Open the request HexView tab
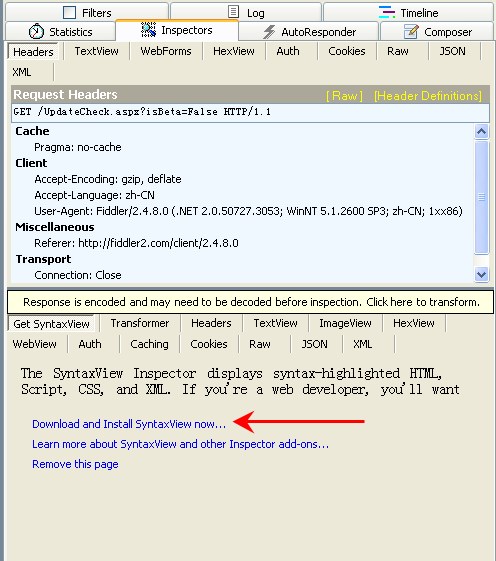The height and width of the screenshot is (561, 496). [234, 51]
